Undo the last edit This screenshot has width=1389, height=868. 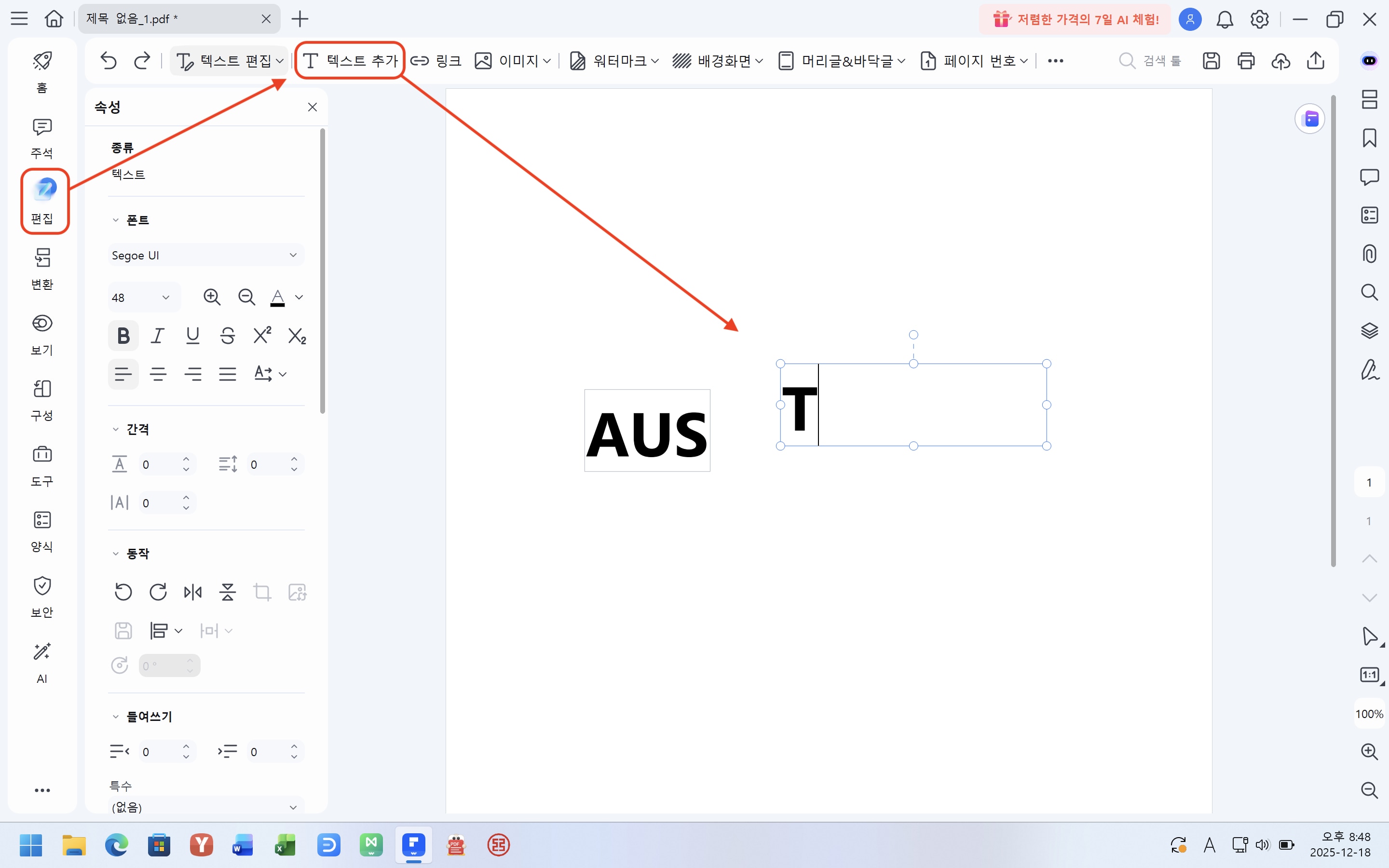pos(109,60)
